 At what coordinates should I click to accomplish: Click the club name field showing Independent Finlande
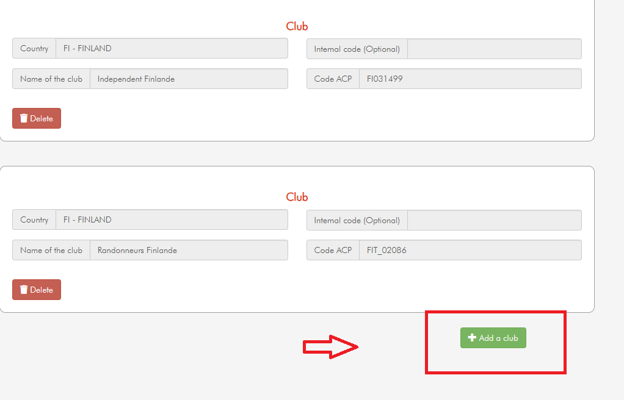click(189, 79)
